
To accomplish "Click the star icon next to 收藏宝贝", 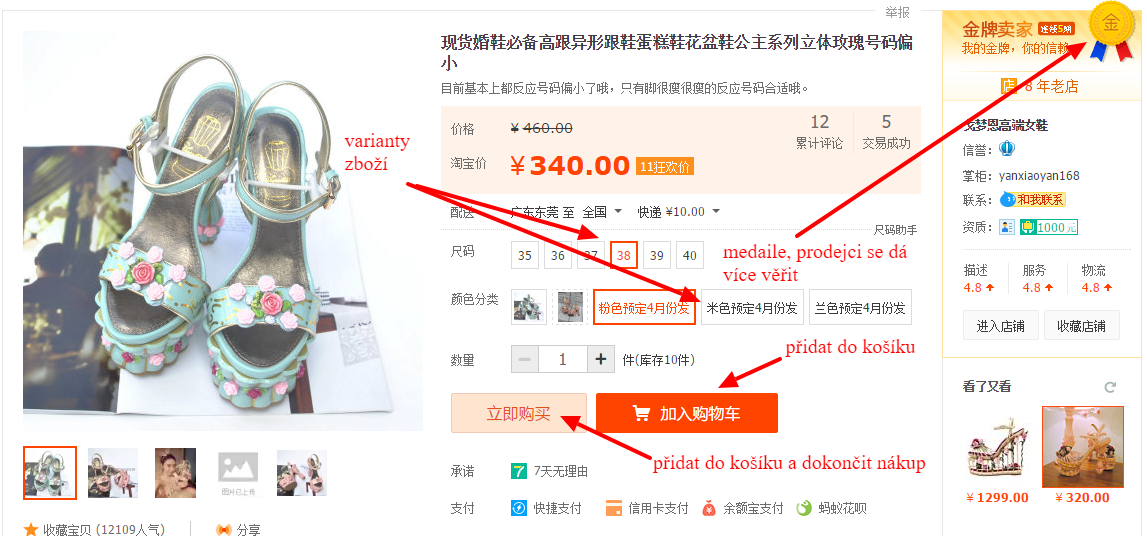I will click(x=31, y=529).
